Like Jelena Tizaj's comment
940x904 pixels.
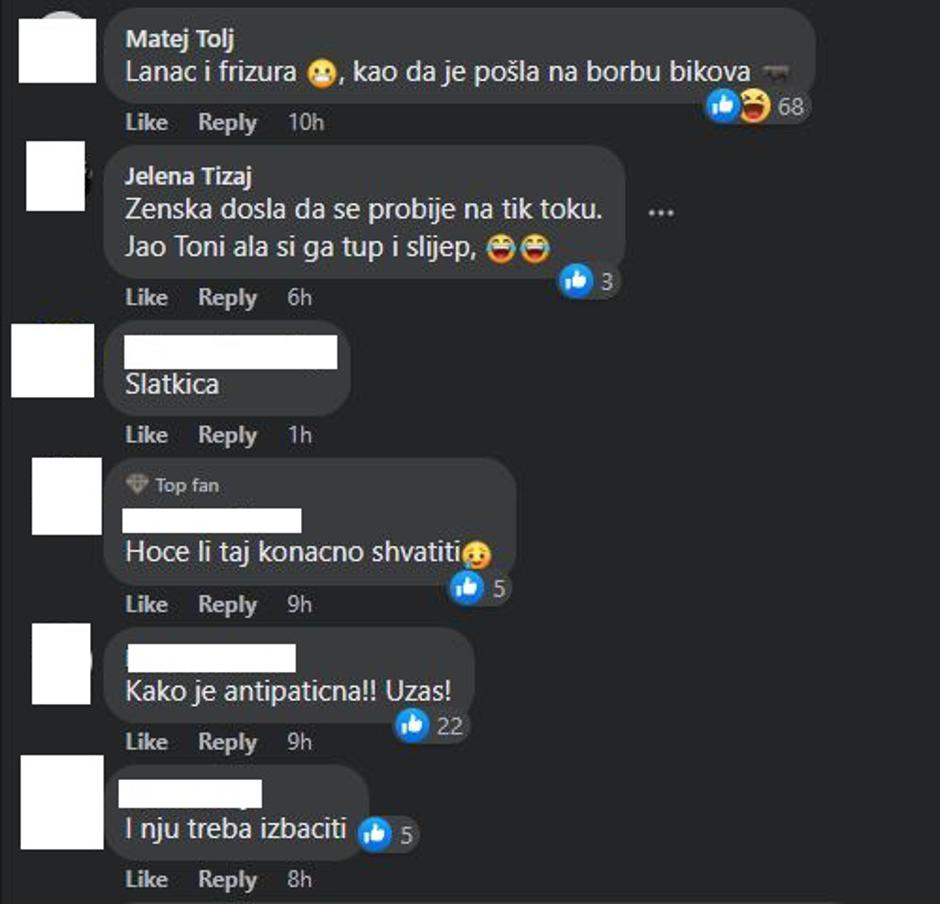pos(146,297)
